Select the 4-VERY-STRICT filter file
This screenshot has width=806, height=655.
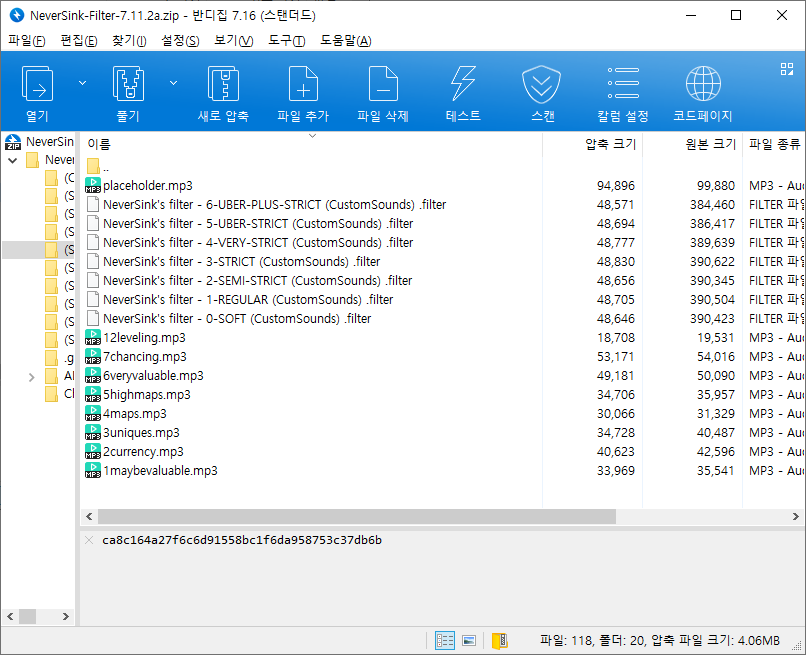250,243
